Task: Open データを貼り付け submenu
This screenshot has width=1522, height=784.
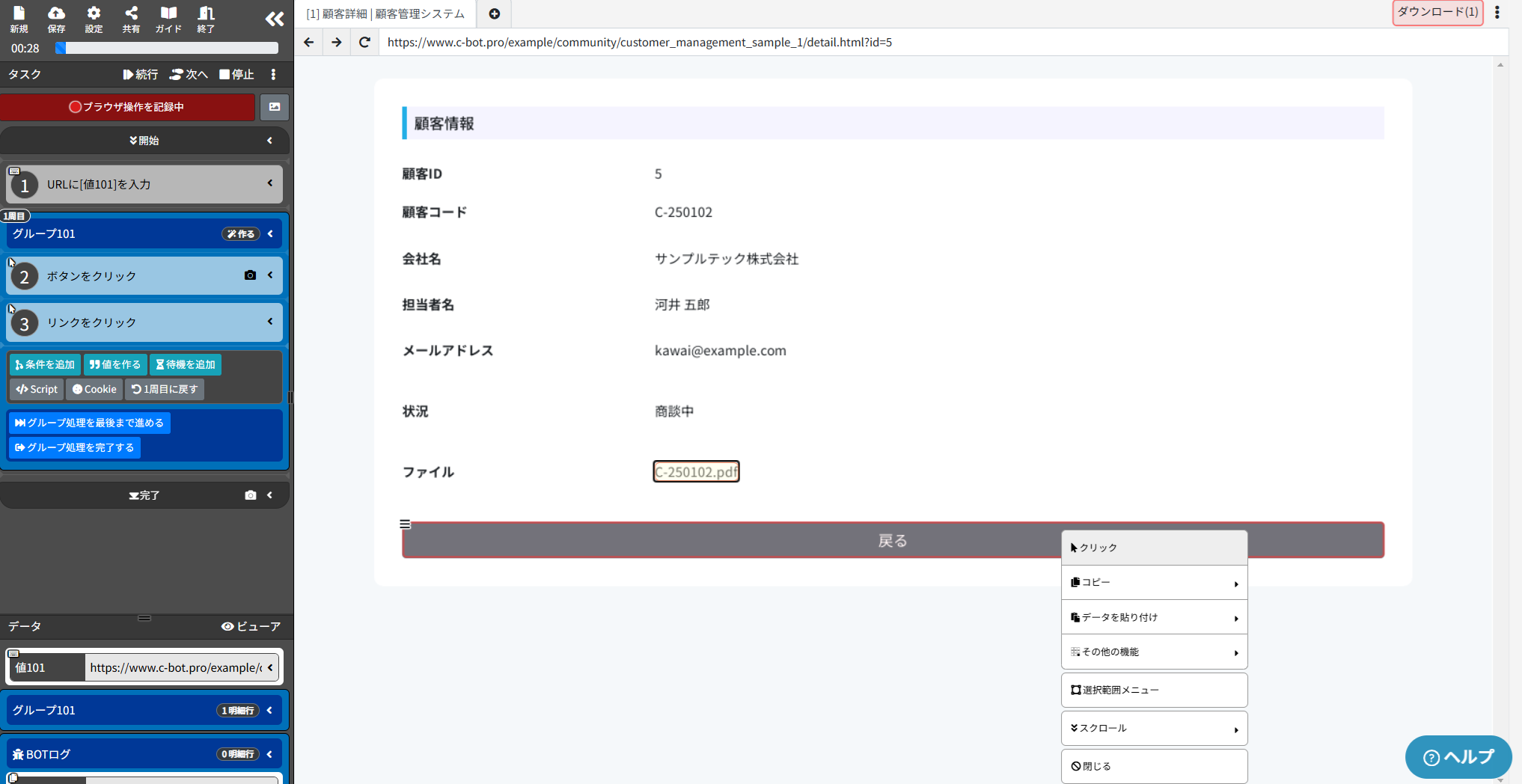Action: click(1154, 617)
